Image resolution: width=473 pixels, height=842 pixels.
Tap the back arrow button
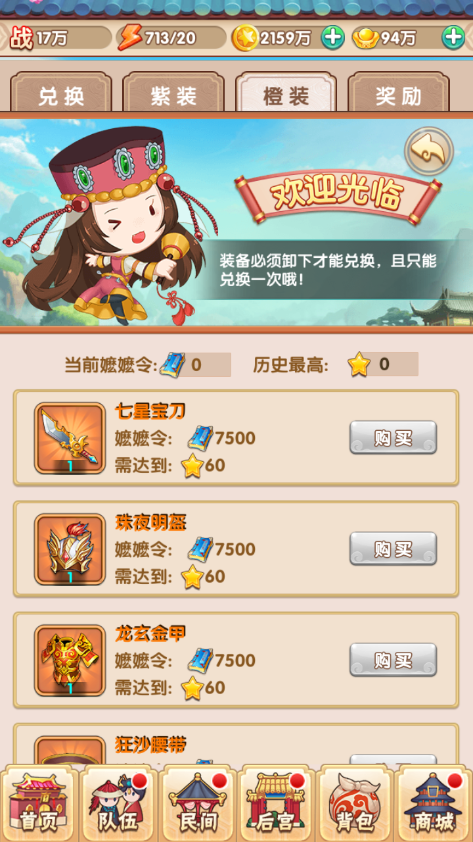[x=429, y=151]
